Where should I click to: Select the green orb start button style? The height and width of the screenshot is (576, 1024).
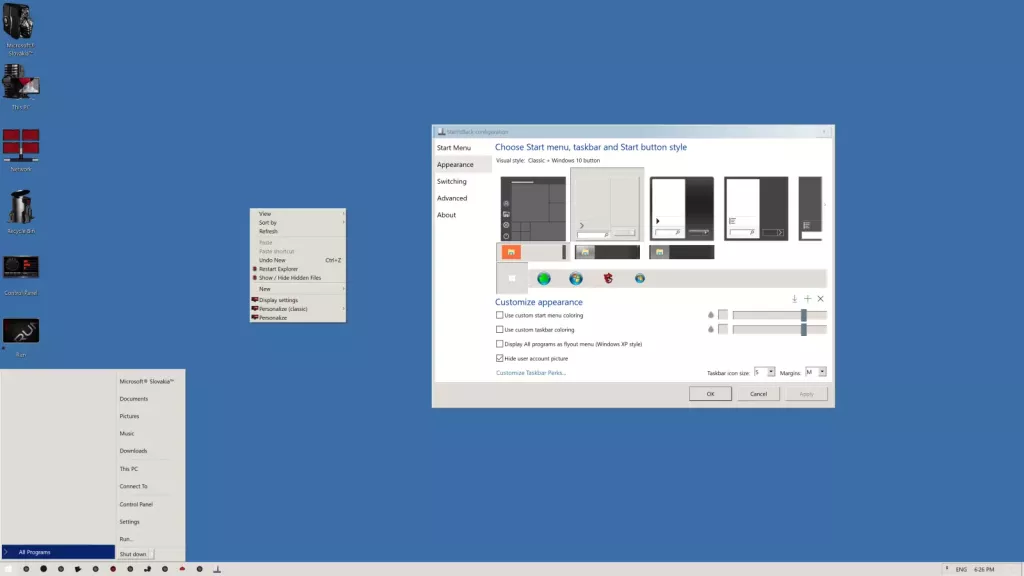[545, 279]
